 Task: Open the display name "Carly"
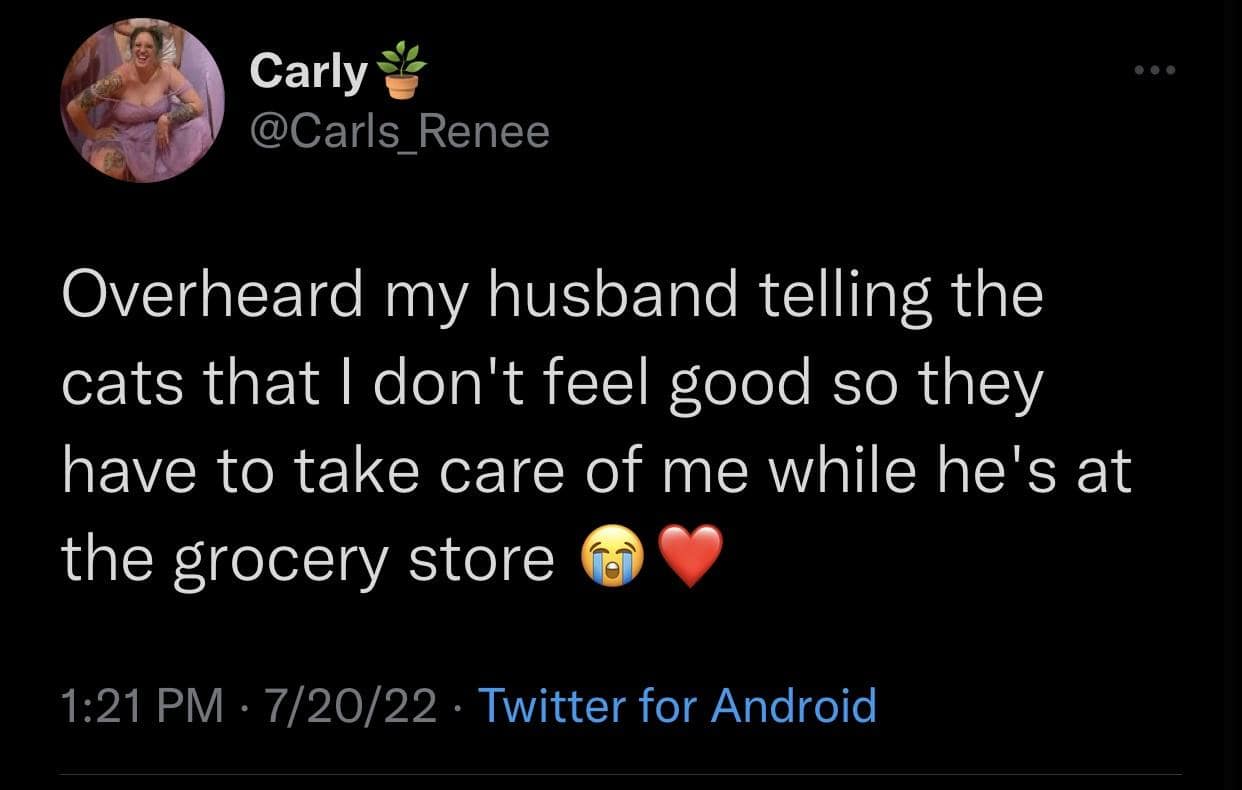(x=308, y=72)
